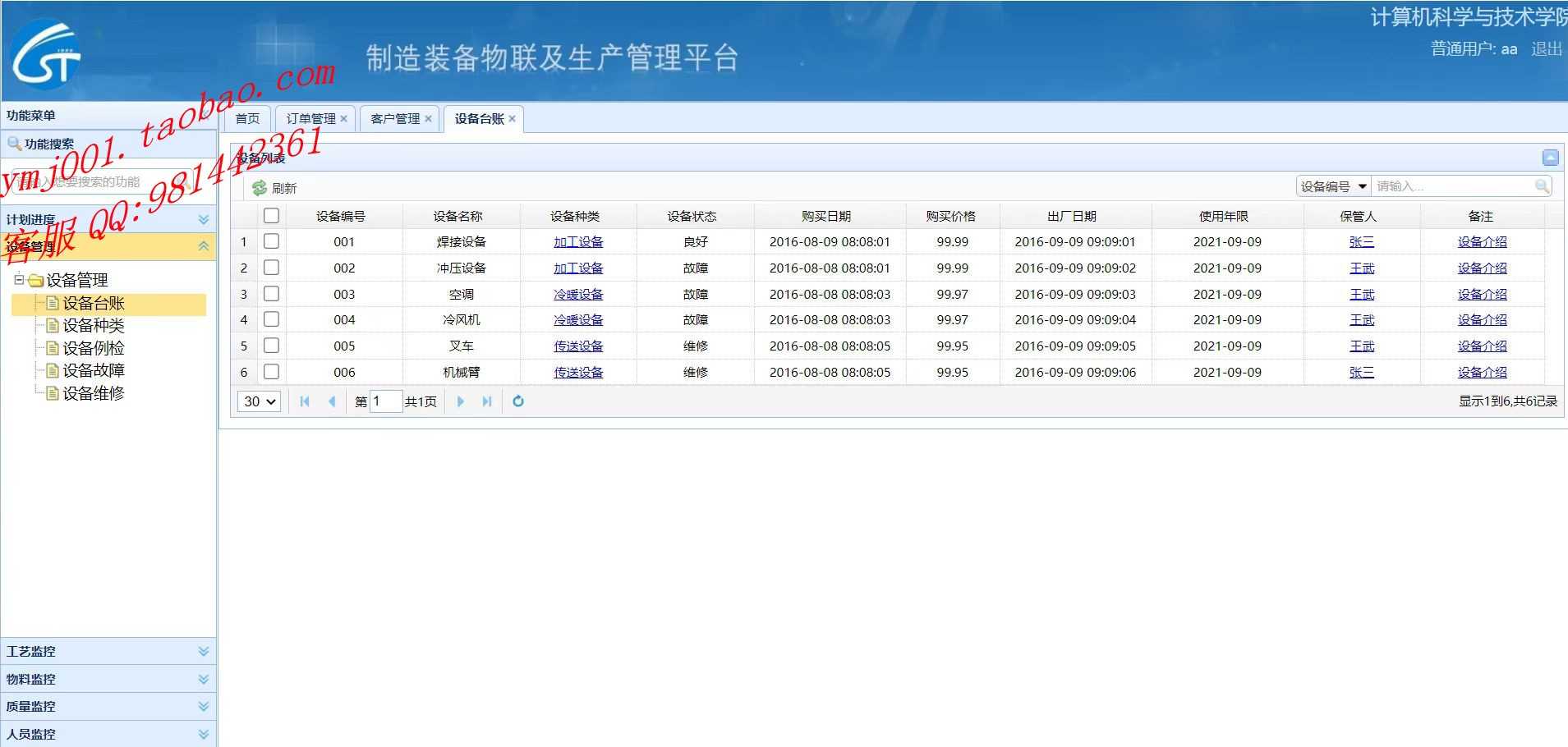Collapse the device list panel
1568x747 pixels.
point(1550,157)
